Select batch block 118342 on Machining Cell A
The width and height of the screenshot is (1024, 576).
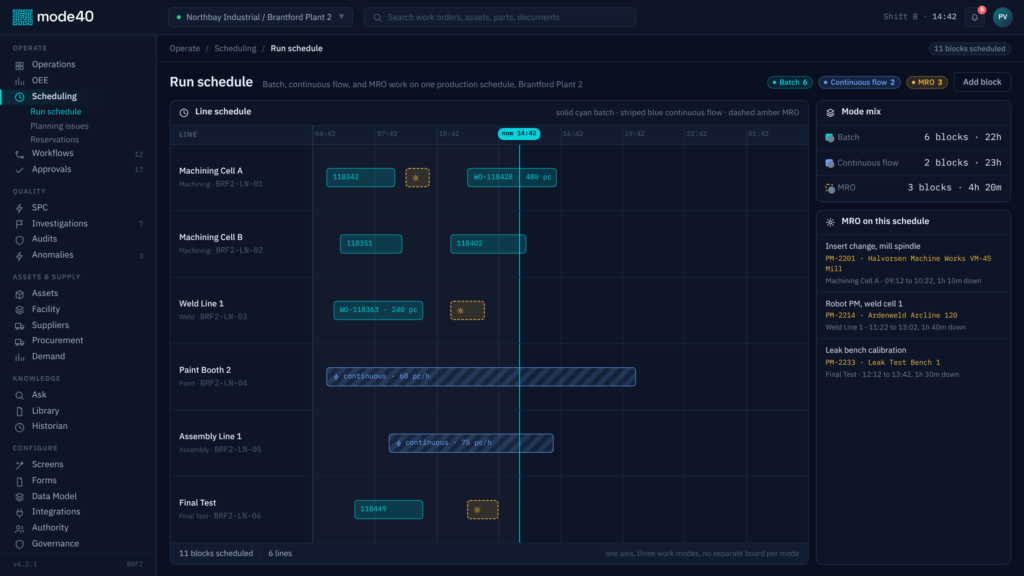[x=360, y=178]
